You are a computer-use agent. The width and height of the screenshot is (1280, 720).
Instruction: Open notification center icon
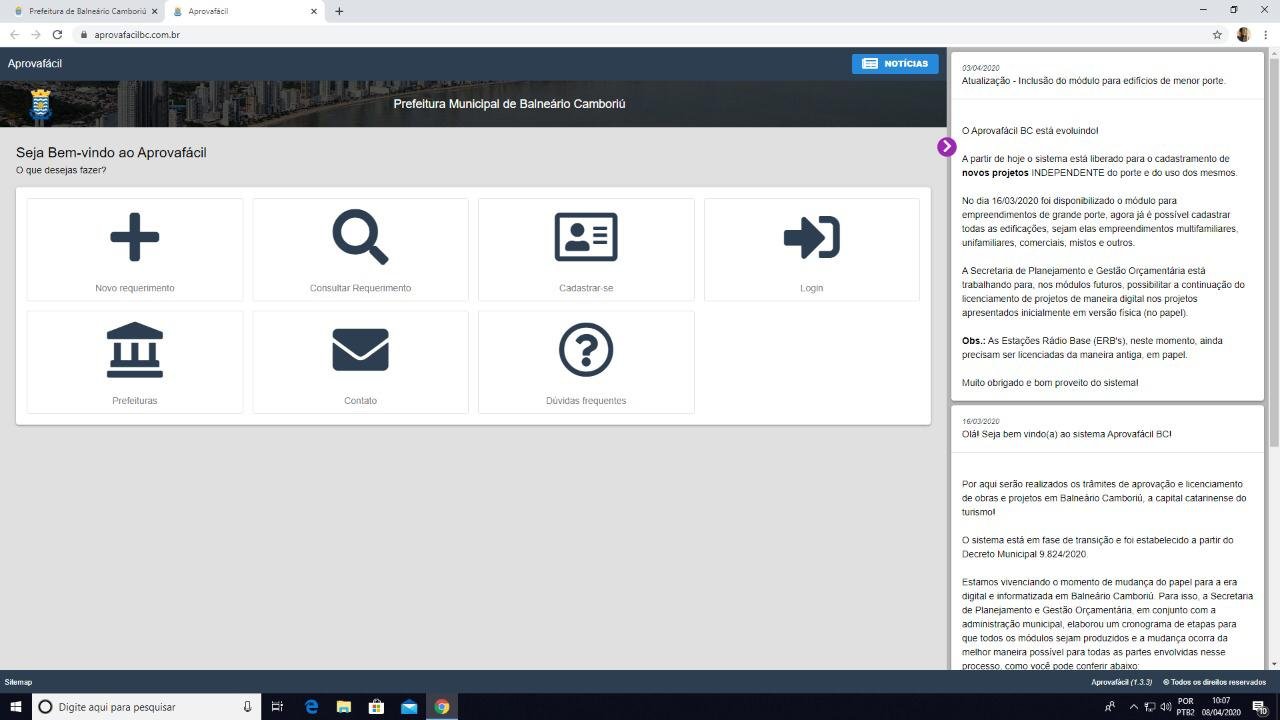click(1260, 707)
